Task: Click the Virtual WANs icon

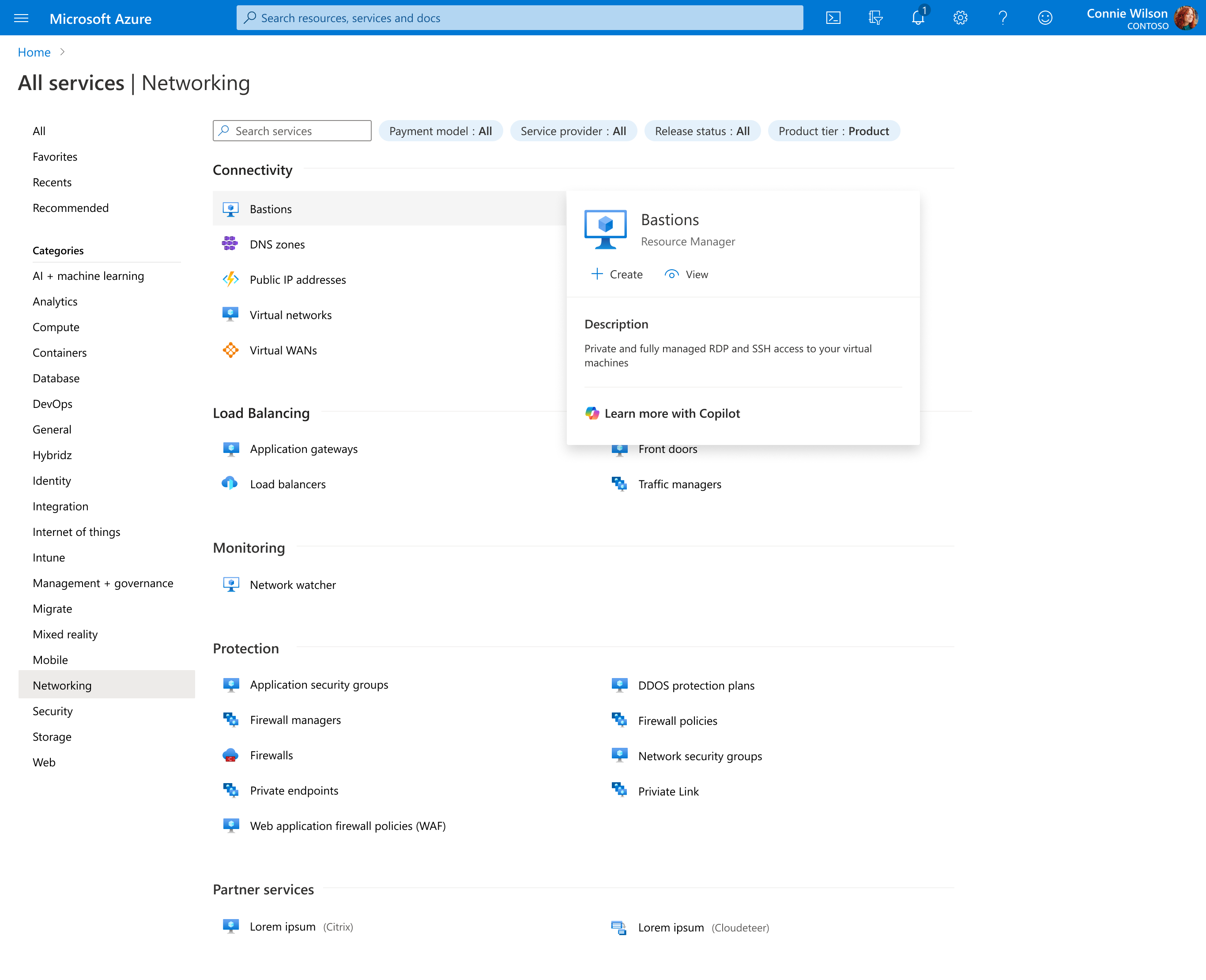Action: click(230, 350)
